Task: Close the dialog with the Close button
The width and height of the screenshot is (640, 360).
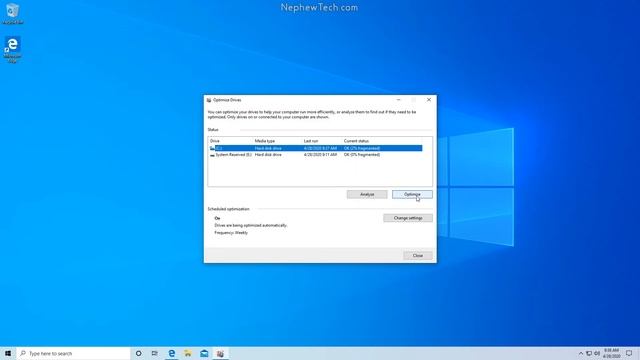Action: (x=418, y=256)
